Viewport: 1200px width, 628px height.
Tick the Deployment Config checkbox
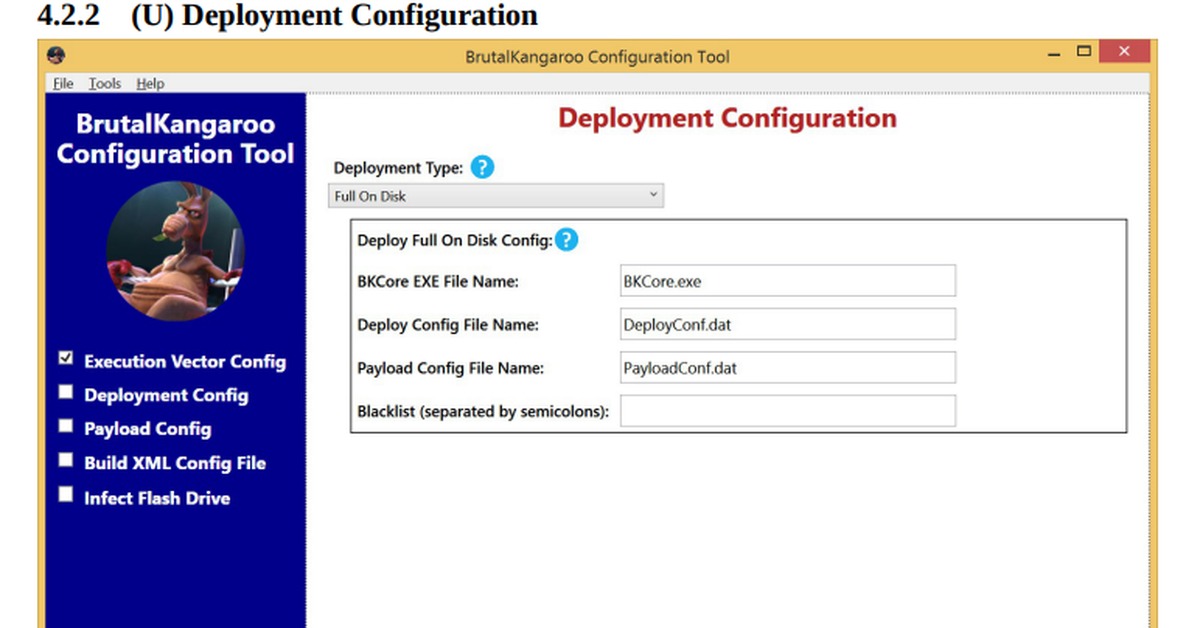[66, 392]
